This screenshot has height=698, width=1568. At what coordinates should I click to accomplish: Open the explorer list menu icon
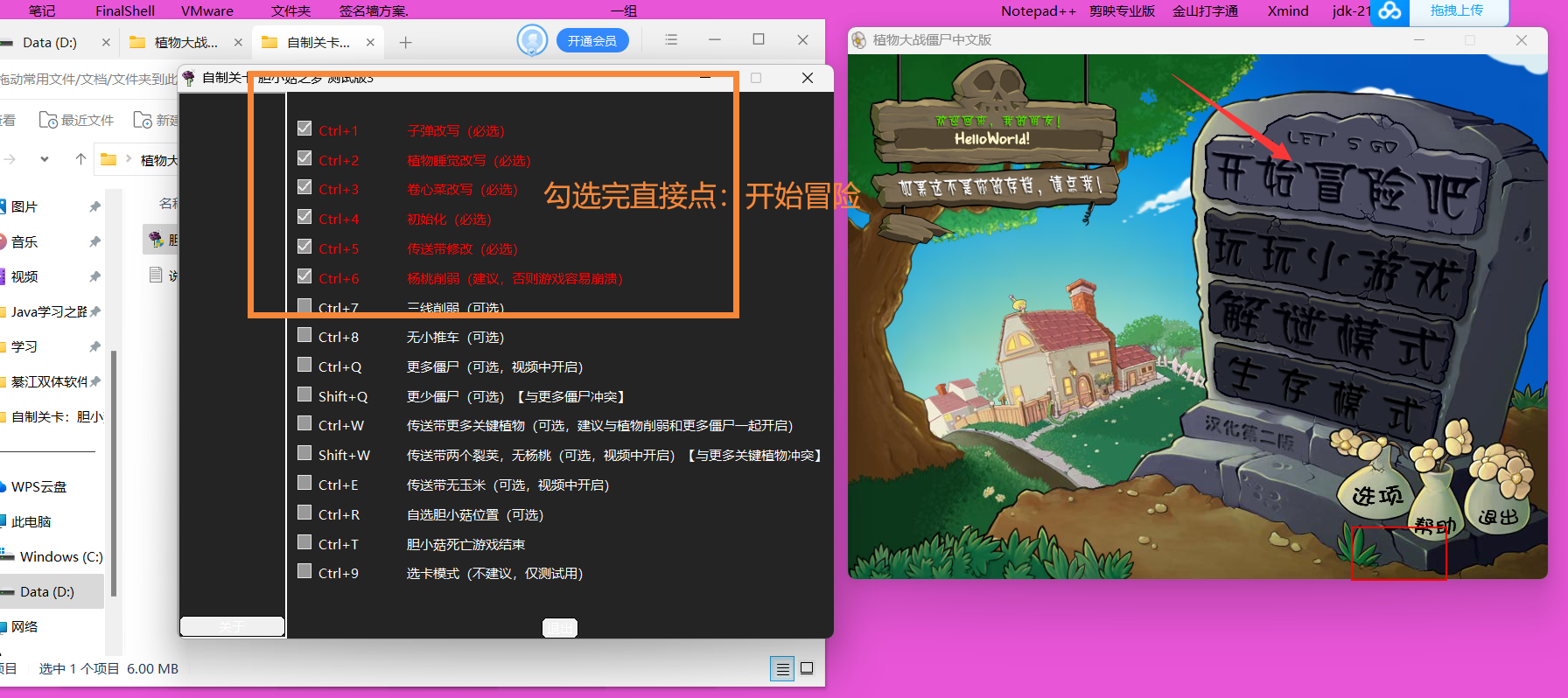pyautogui.click(x=671, y=40)
